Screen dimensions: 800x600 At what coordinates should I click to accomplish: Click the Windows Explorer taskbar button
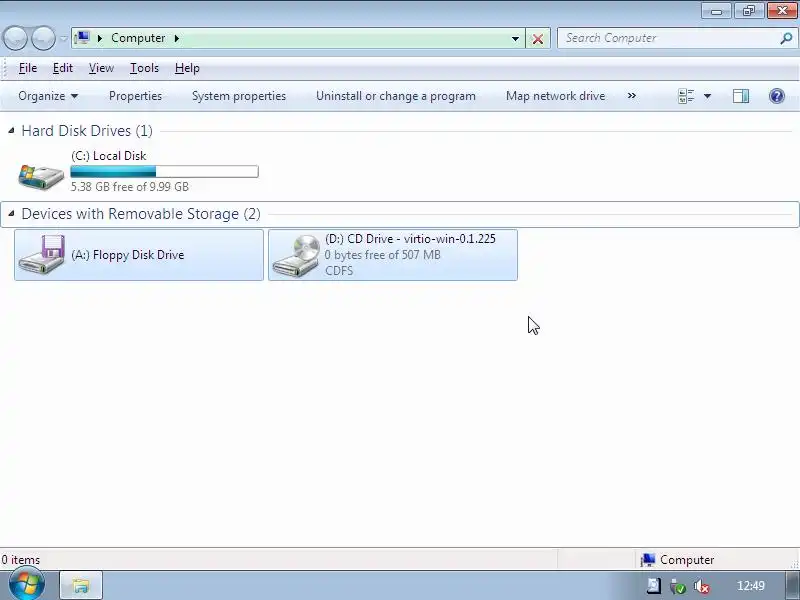click(81, 585)
